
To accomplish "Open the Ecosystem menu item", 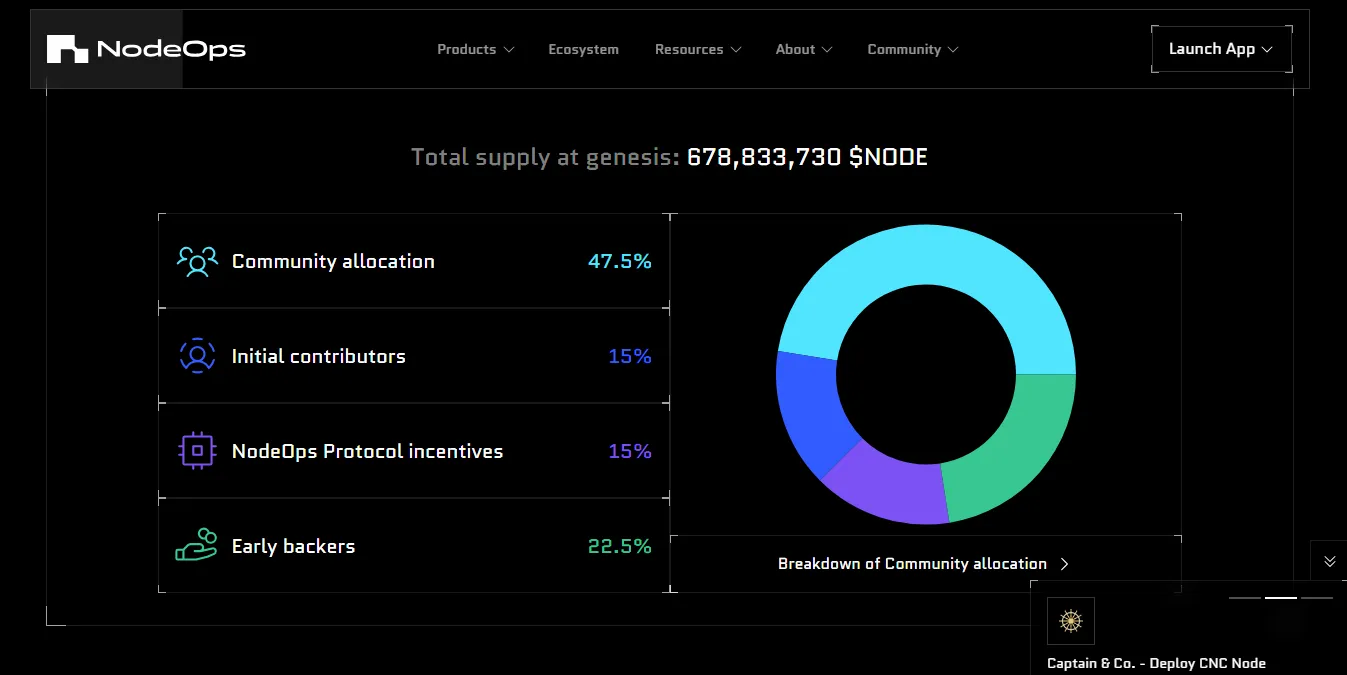I will click(x=583, y=49).
